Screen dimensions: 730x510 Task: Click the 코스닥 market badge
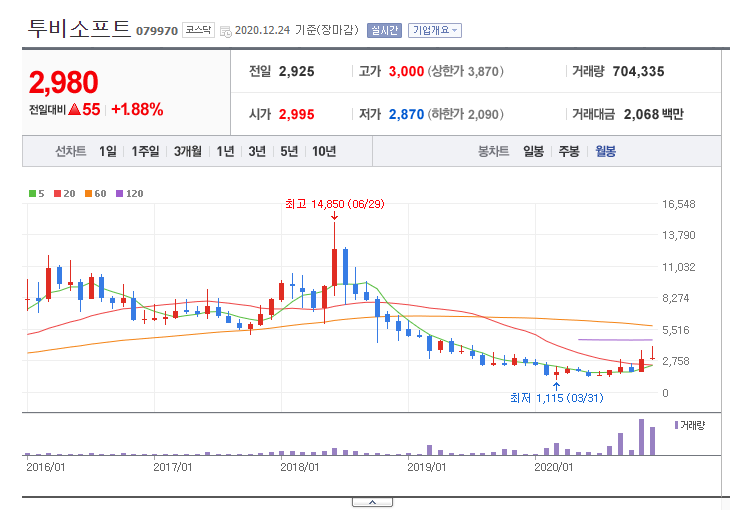198,30
